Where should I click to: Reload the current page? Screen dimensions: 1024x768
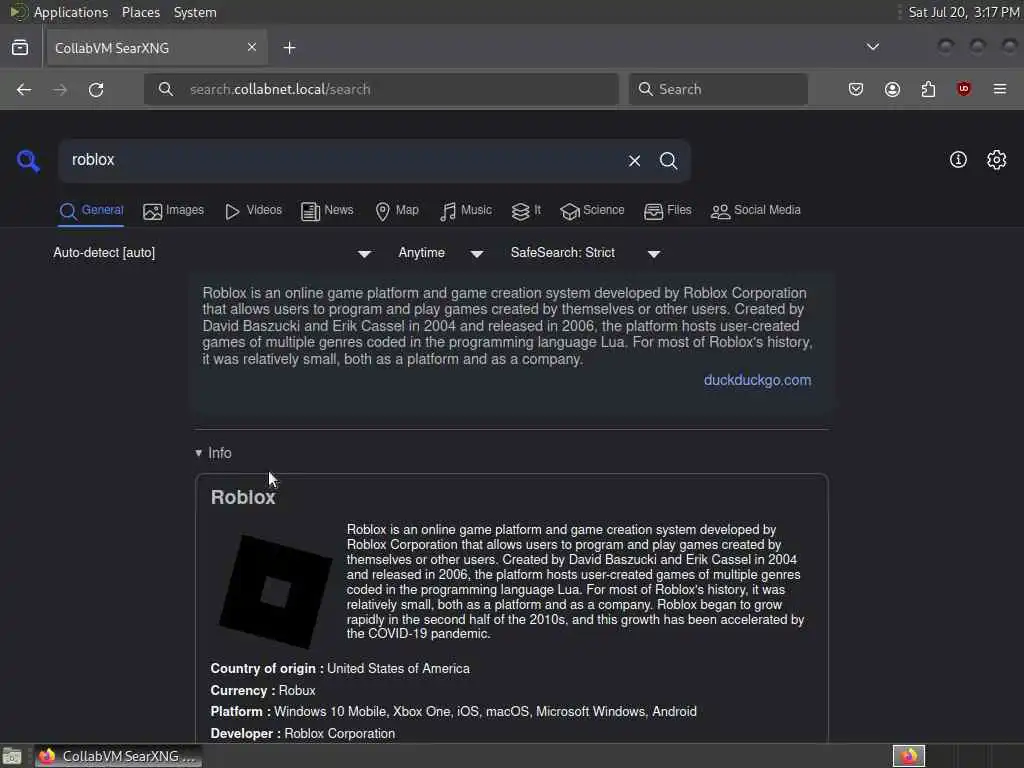point(96,89)
